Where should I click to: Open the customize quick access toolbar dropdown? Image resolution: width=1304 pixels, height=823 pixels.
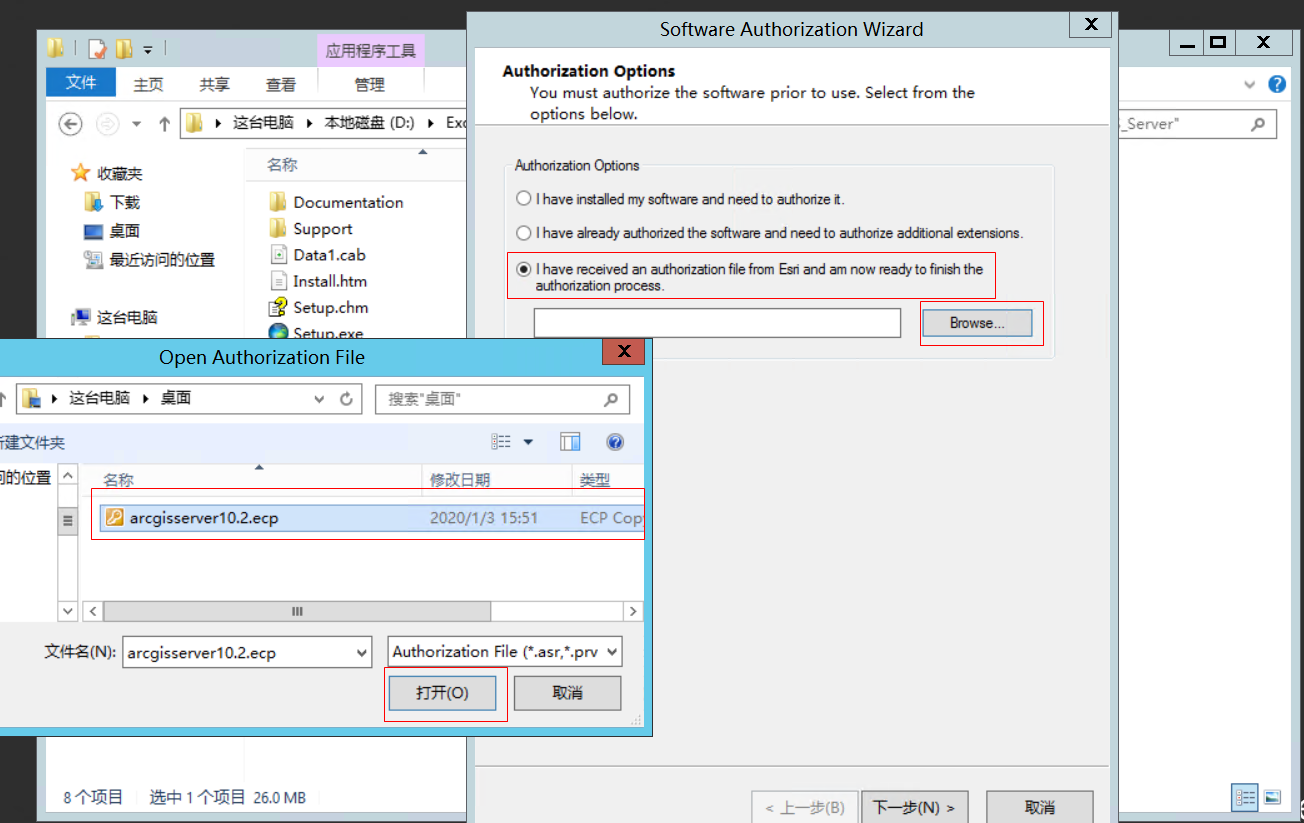tap(148, 49)
